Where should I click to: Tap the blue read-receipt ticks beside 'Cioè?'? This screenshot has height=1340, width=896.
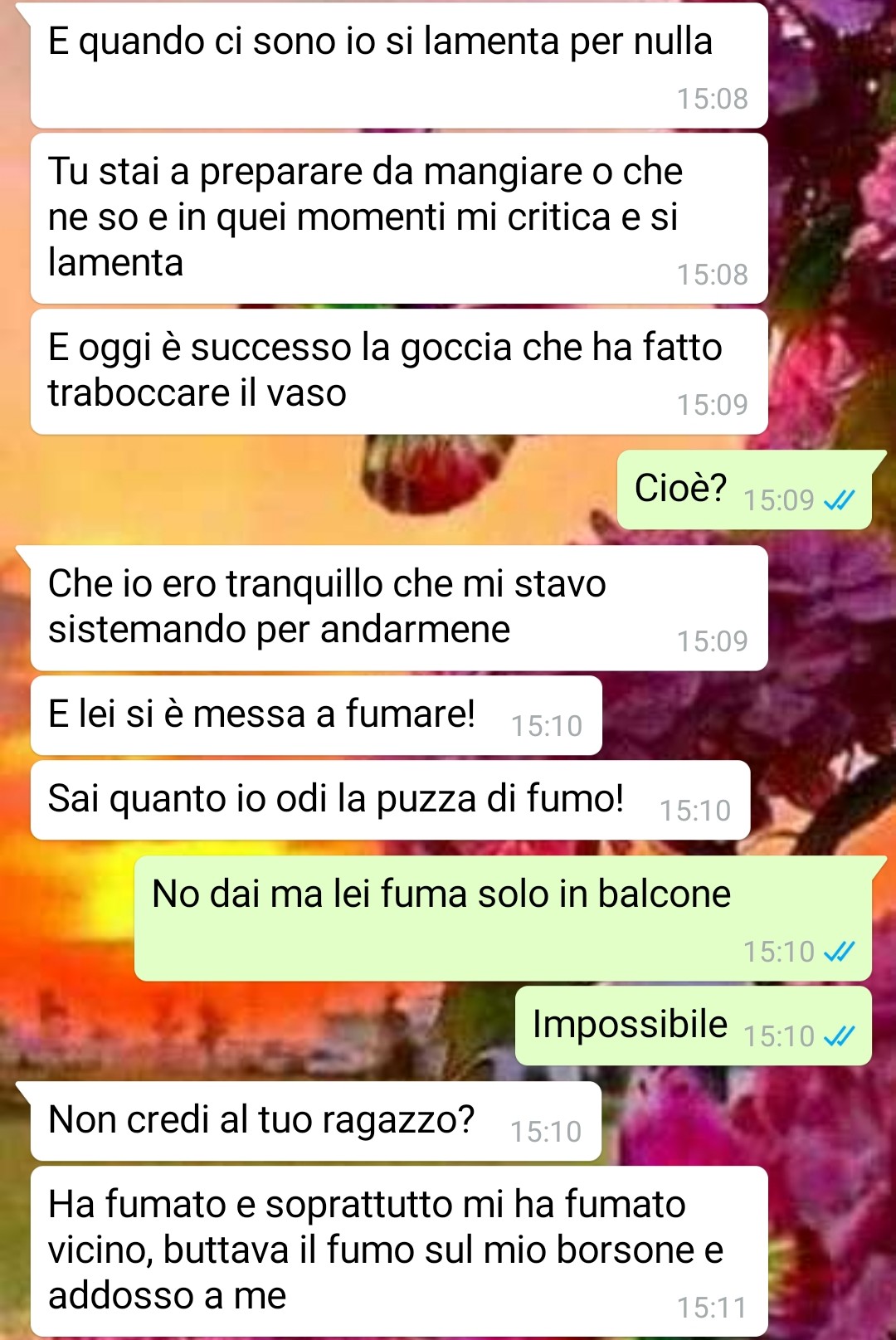839,500
